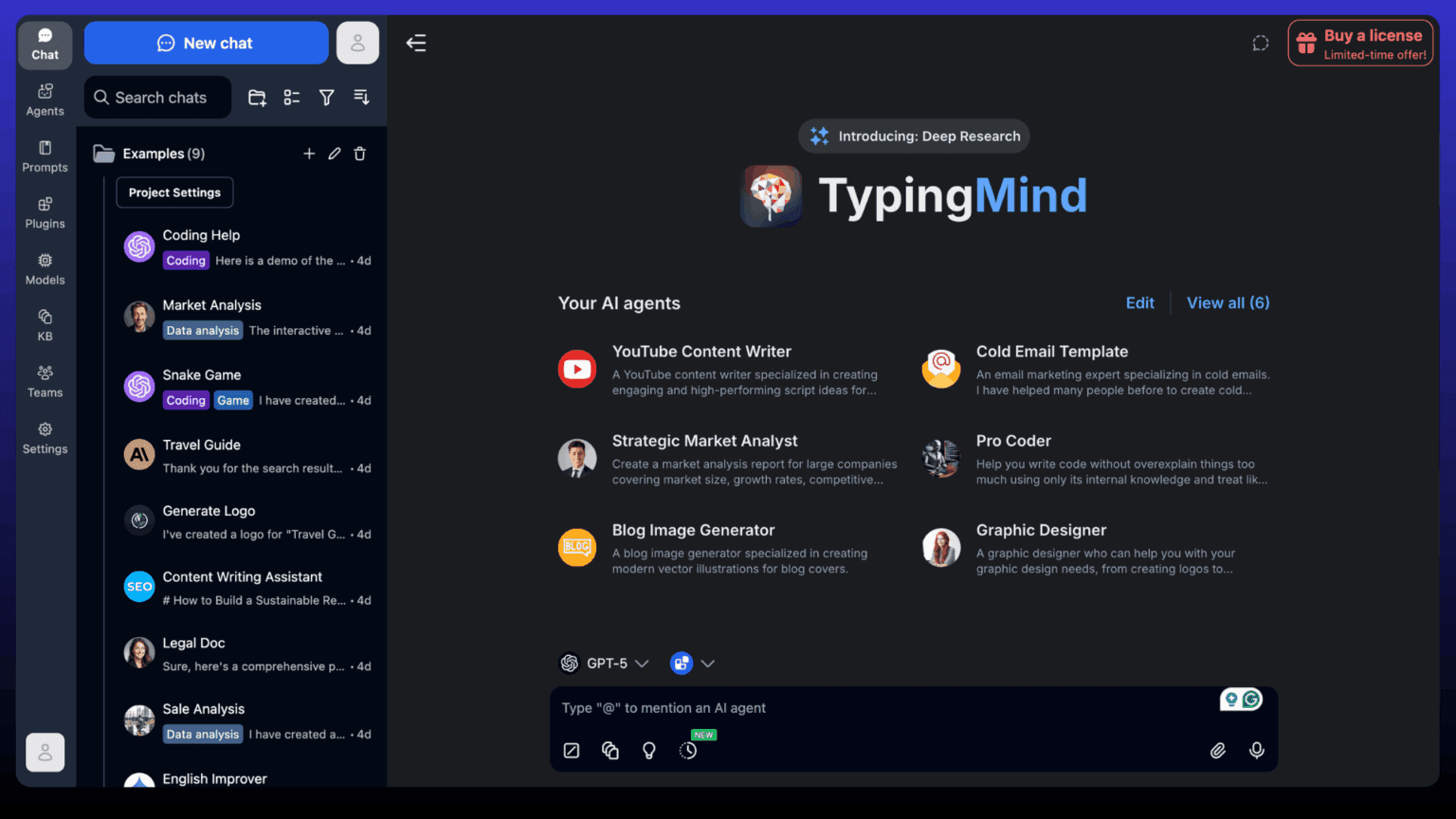The width and height of the screenshot is (1456, 819).
Task: Click the paperclip attach file icon
Action: [x=1218, y=750]
